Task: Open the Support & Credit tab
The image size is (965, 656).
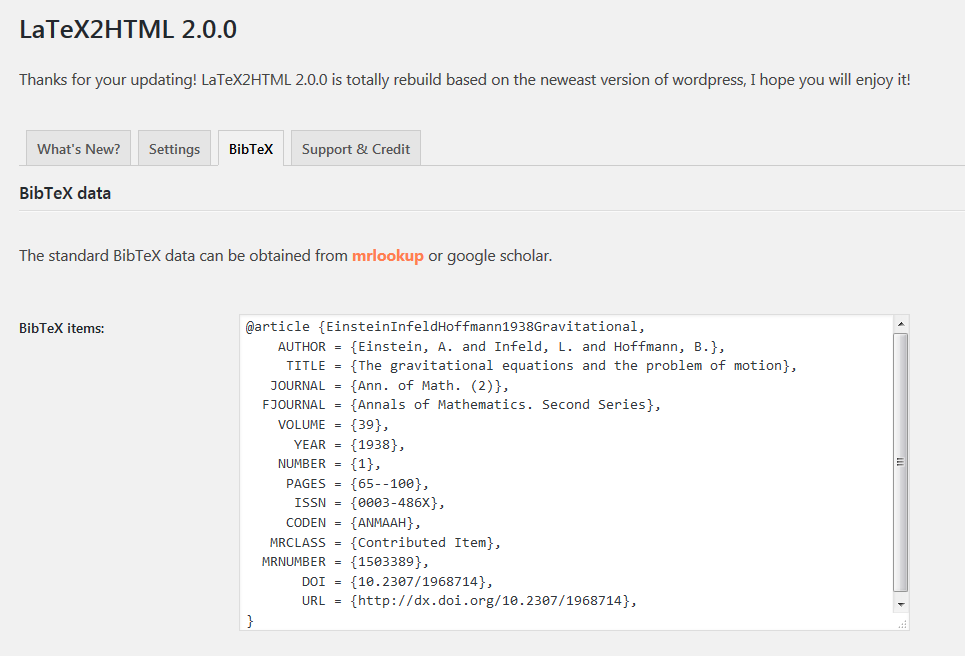Action: coord(356,148)
